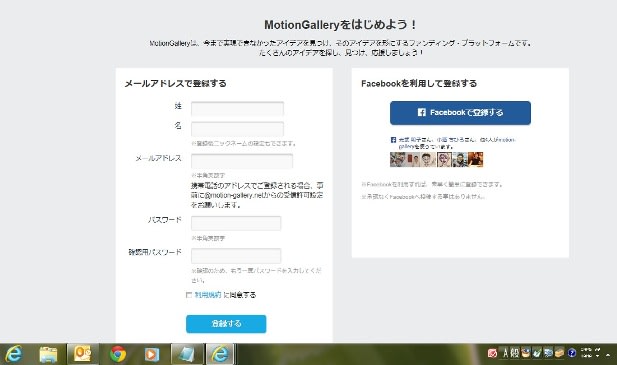
Task: Click the パスワード input field
Action: point(236,223)
